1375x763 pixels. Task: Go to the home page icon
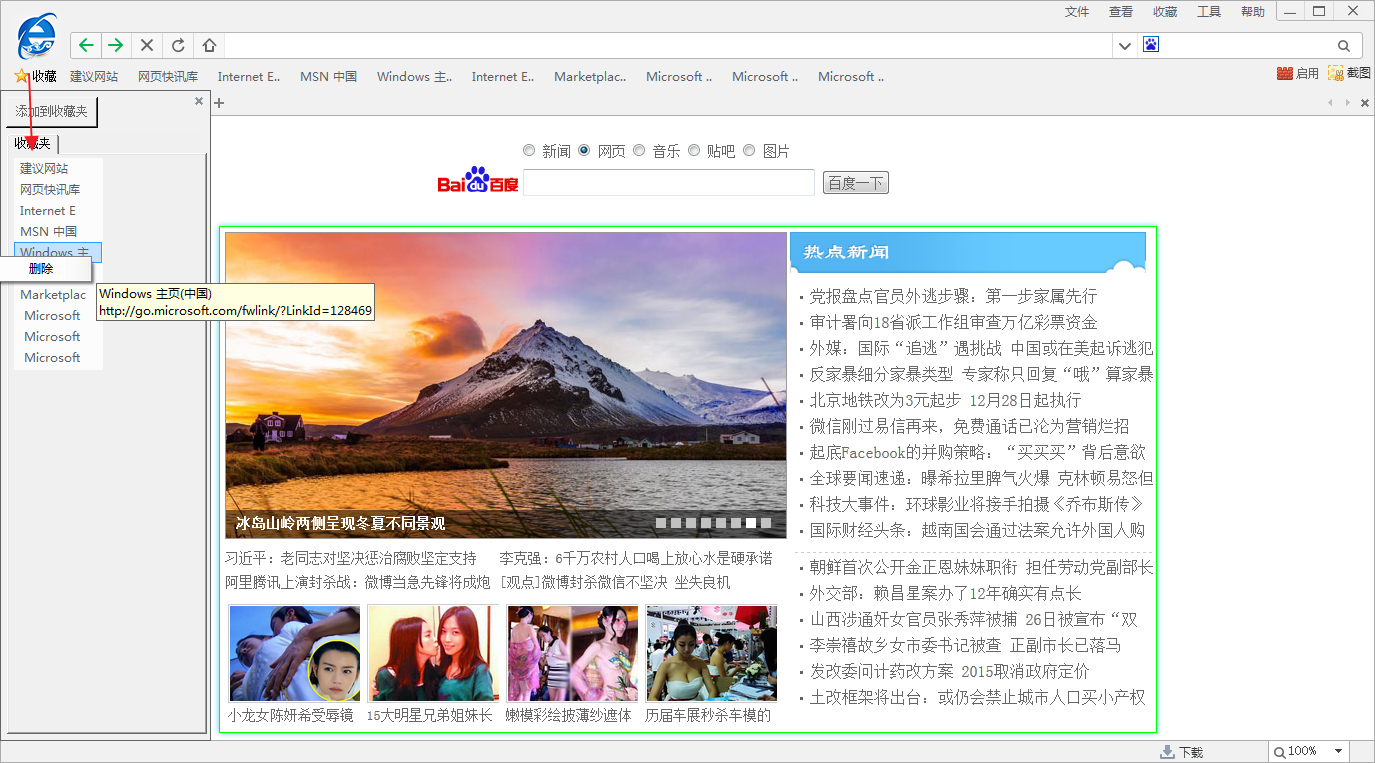point(209,45)
